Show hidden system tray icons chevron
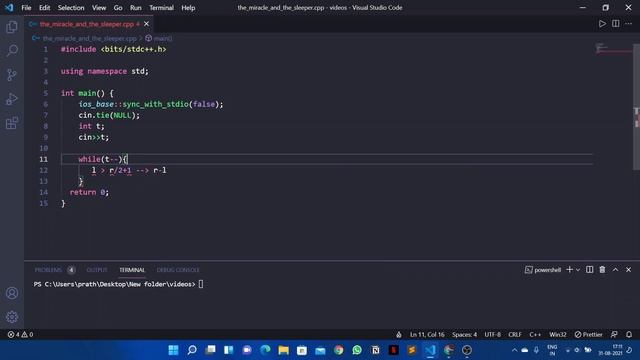The height and width of the screenshot is (360, 640). click(x=514, y=350)
